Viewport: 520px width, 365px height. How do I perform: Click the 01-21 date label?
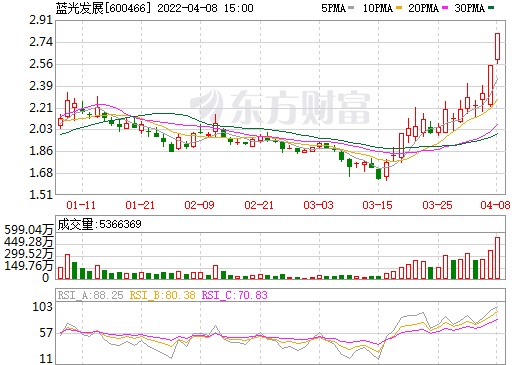[140, 205]
